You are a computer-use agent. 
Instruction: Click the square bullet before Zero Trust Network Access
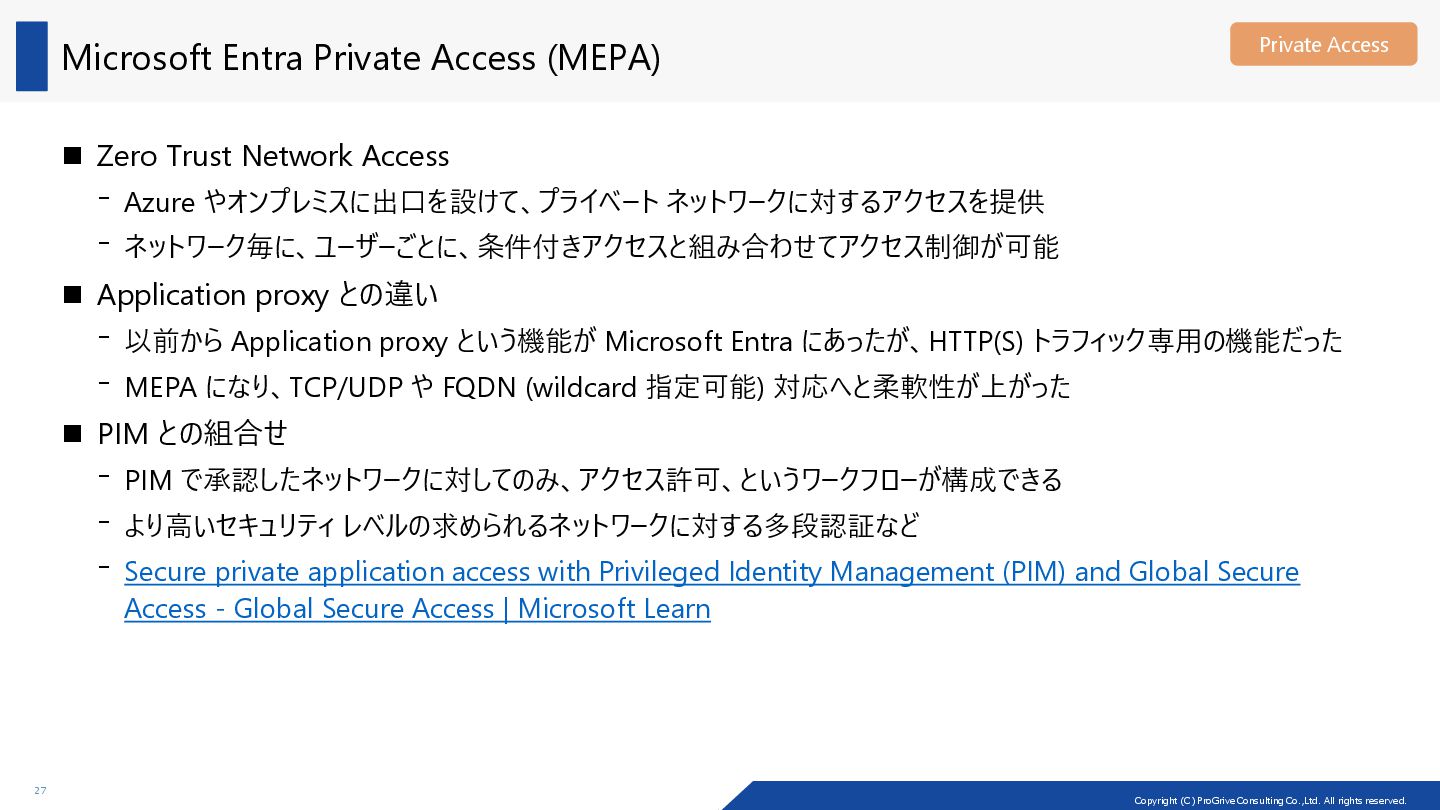[x=72, y=156]
